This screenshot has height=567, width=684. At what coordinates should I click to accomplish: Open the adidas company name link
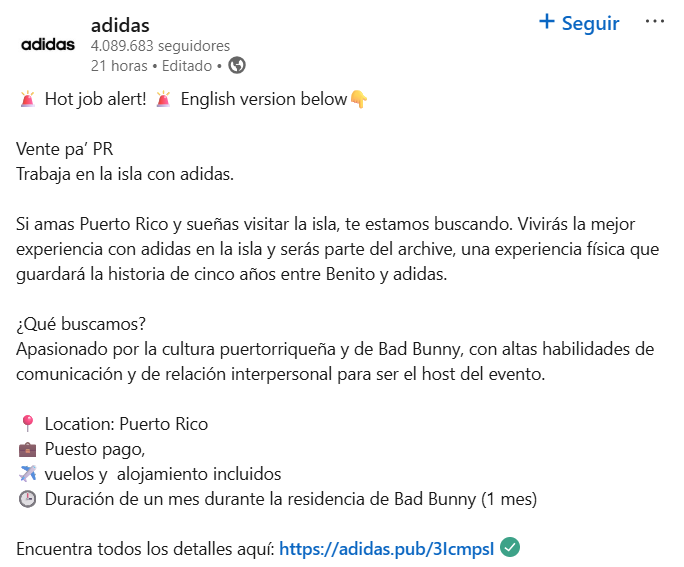click(120, 25)
